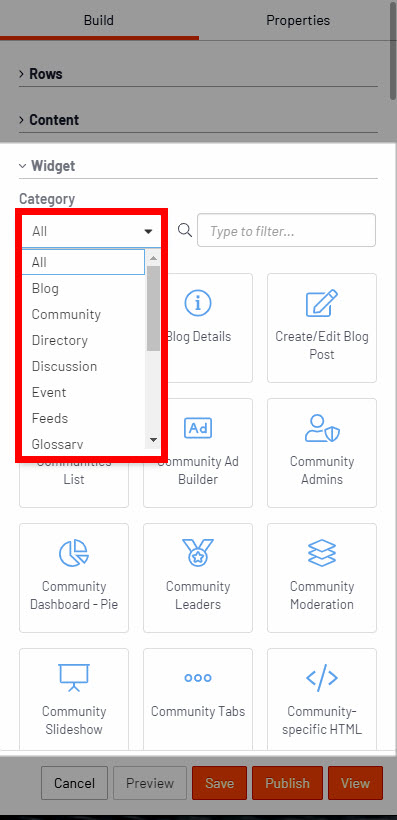Choose the Community Ad Builder widget icon
397x820 pixels.
click(x=198, y=428)
